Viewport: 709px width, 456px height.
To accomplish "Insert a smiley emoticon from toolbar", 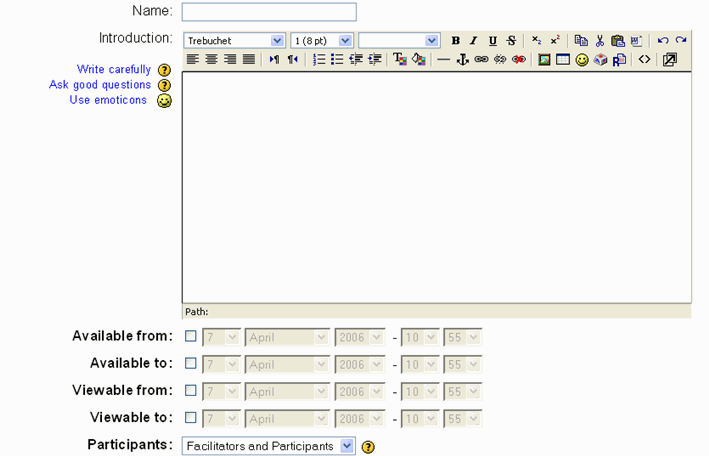I will point(581,60).
